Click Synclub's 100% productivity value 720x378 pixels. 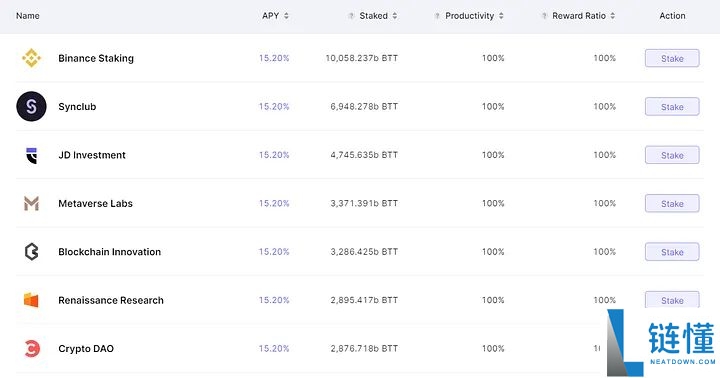point(493,107)
